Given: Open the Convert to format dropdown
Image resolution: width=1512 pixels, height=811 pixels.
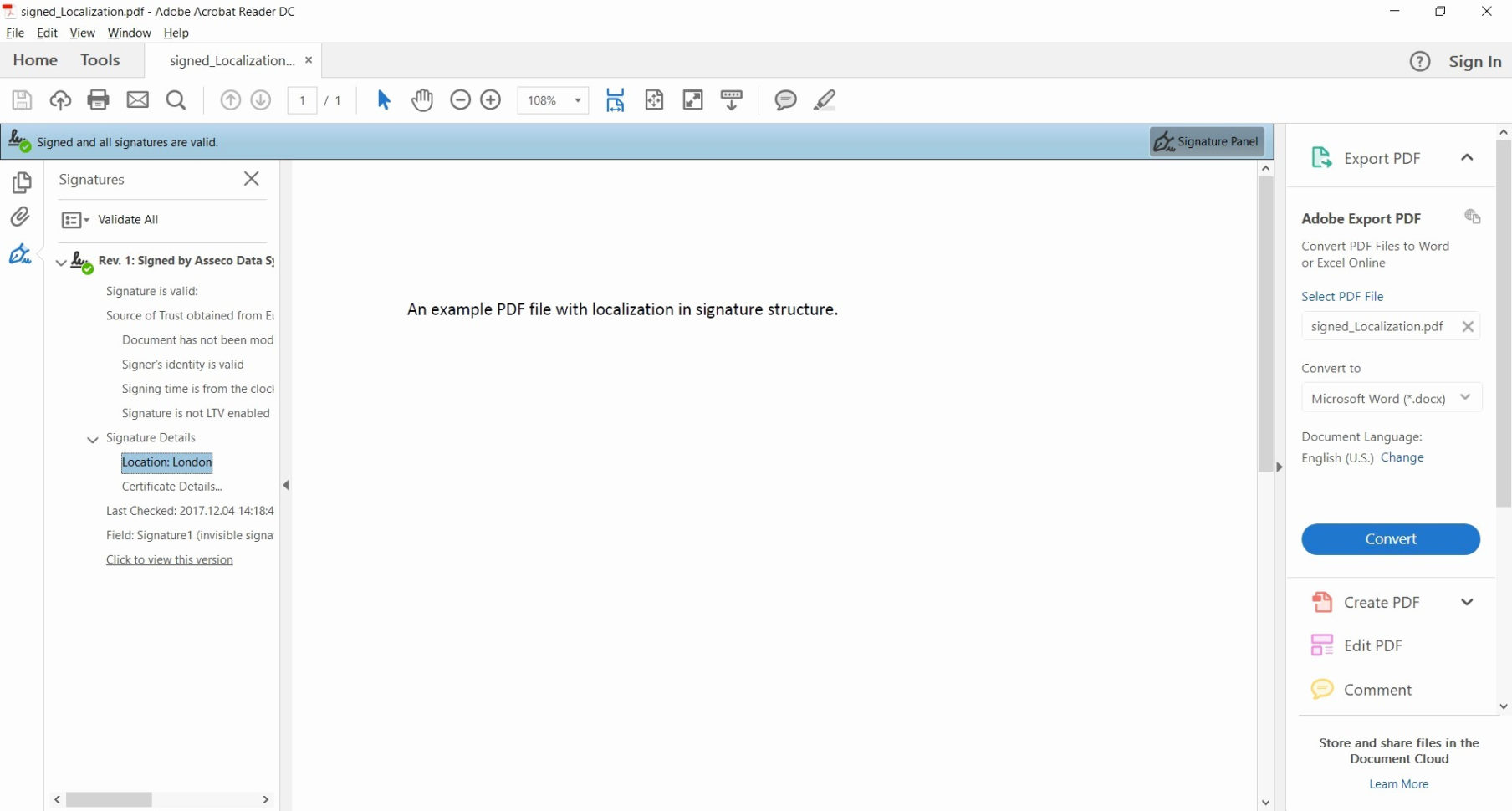Looking at the screenshot, I should click(x=1466, y=397).
